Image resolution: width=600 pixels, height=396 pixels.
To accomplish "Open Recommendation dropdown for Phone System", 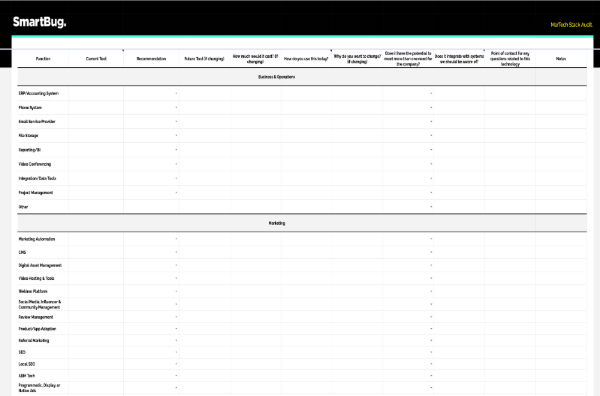I will (176, 108).
